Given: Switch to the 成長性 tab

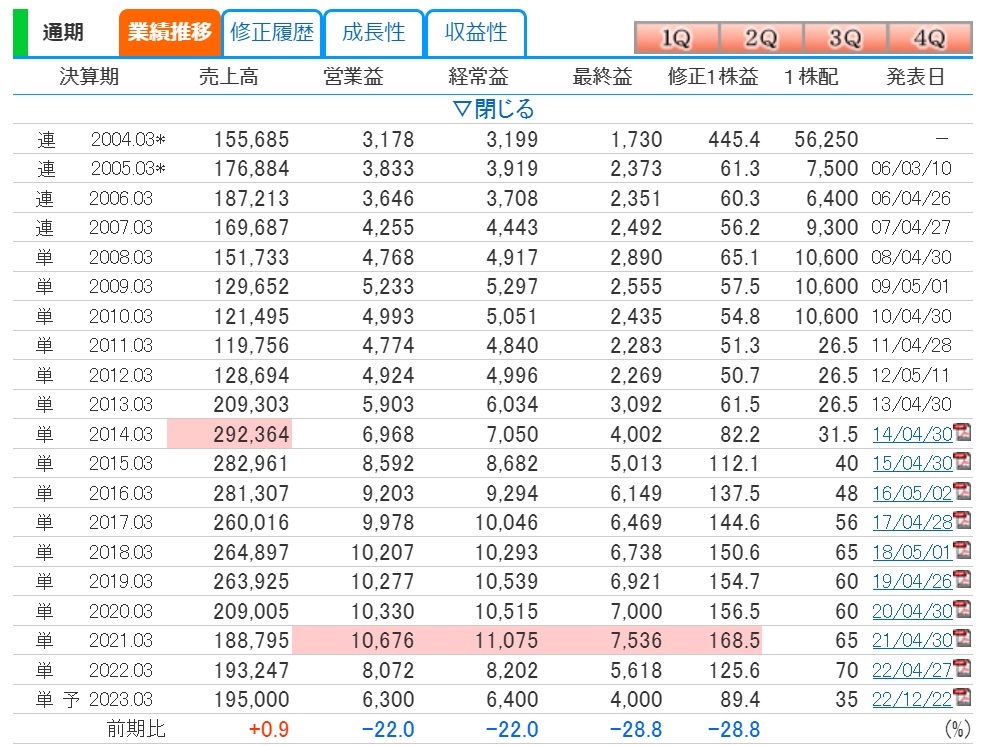Looking at the screenshot, I should pos(374,32).
